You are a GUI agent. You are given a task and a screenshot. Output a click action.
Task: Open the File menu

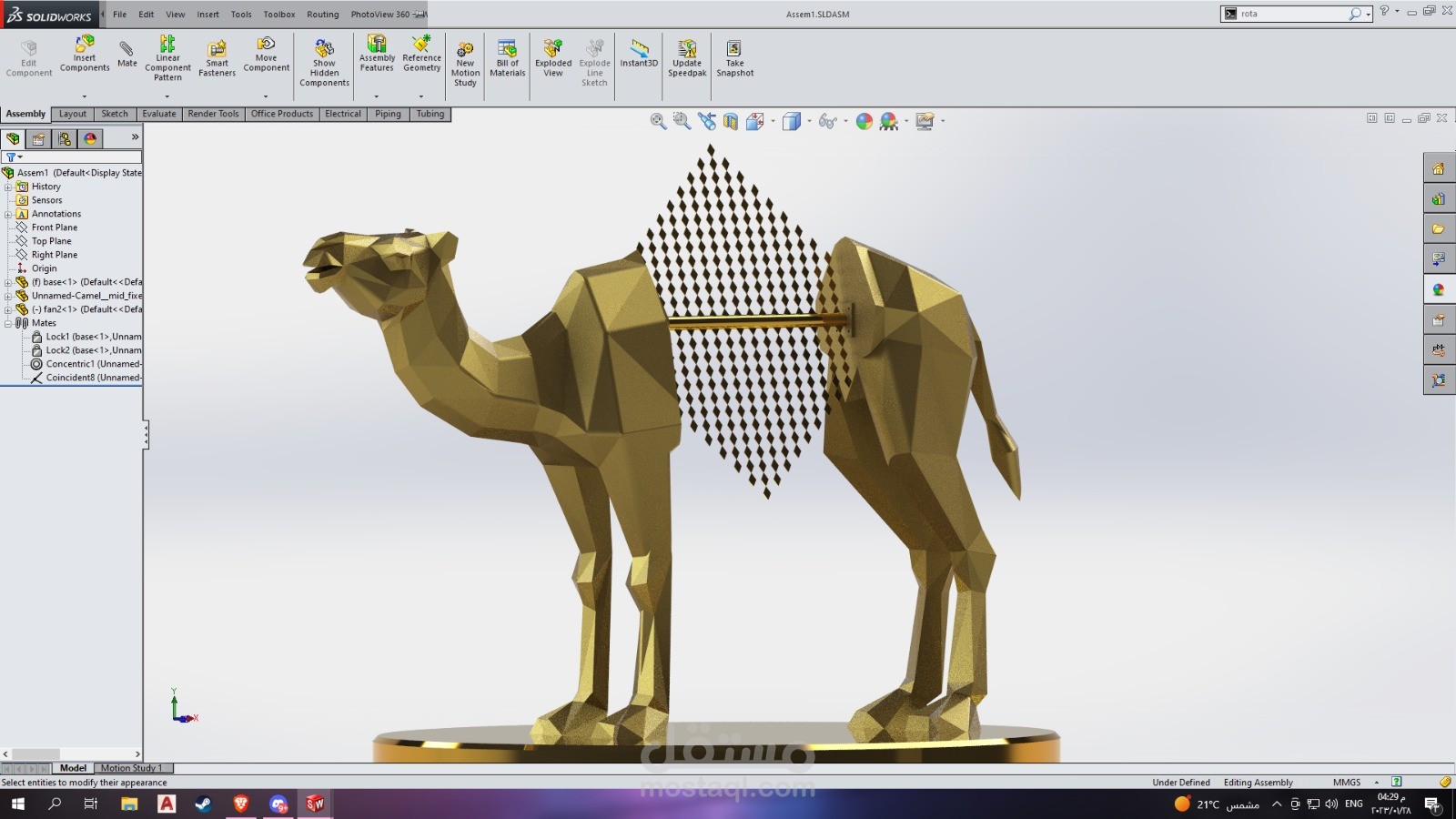click(120, 15)
